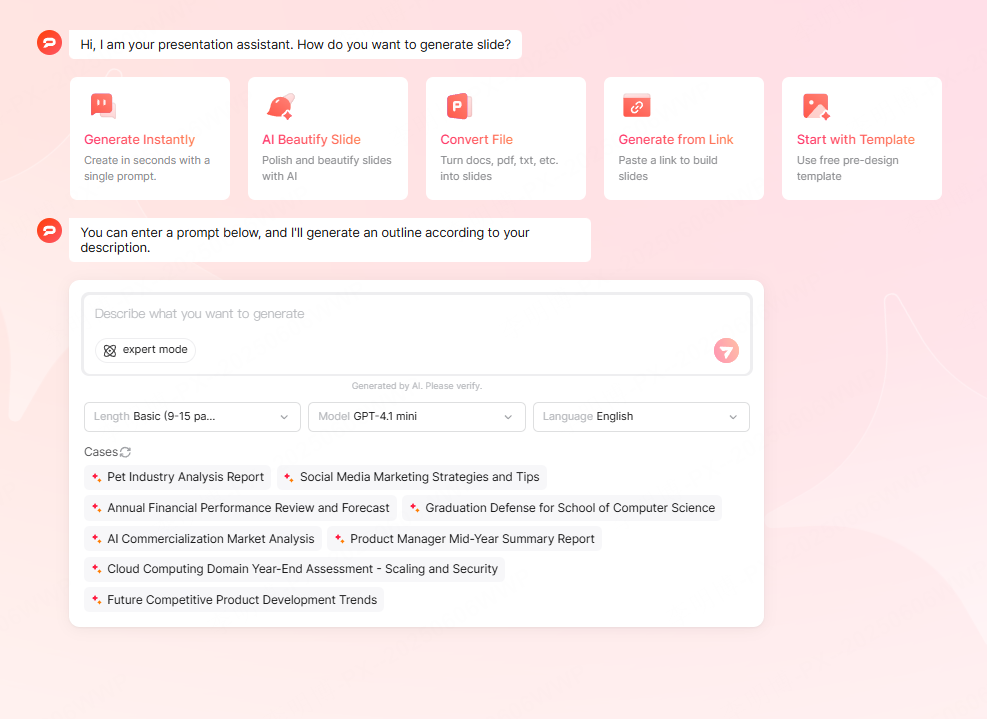Select the Generate Instantly option icon
Image resolution: width=987 pixels, height=719 pixels.
click(103, 104)
